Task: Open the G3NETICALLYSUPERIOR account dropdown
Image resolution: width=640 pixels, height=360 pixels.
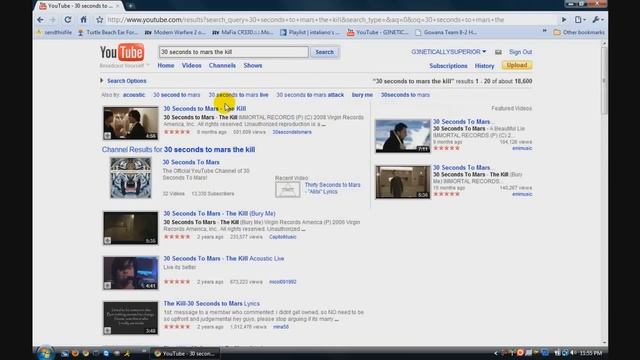Action: click(449, 52)
